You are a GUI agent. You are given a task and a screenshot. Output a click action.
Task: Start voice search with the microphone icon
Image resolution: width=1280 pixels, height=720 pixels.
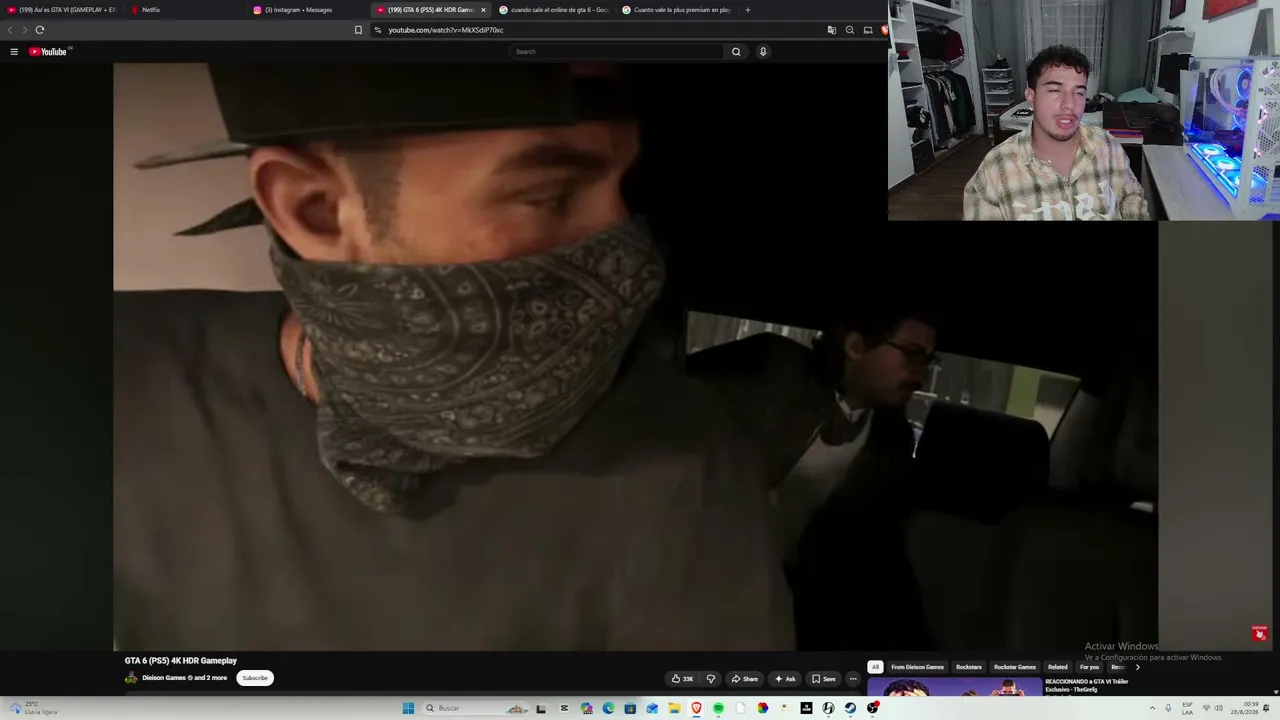[763, 52]
